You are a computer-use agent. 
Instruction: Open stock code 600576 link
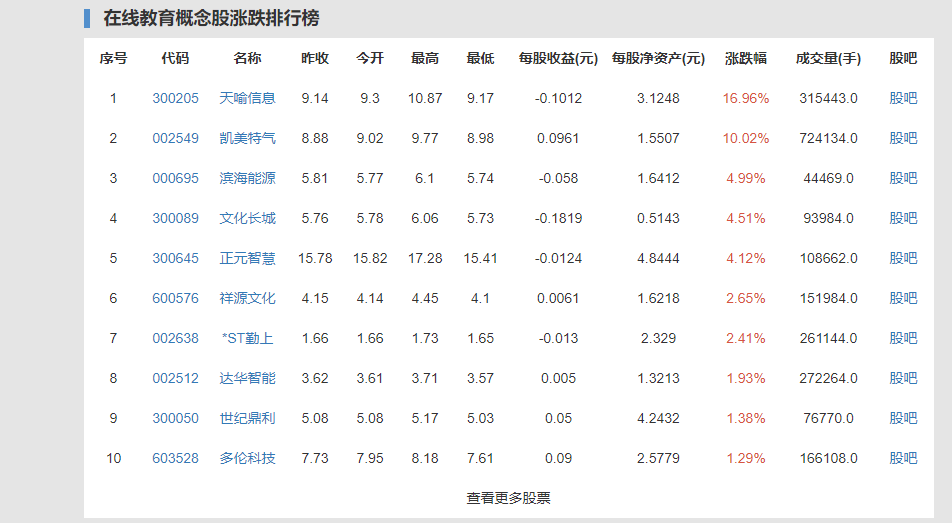click(175, 299)
